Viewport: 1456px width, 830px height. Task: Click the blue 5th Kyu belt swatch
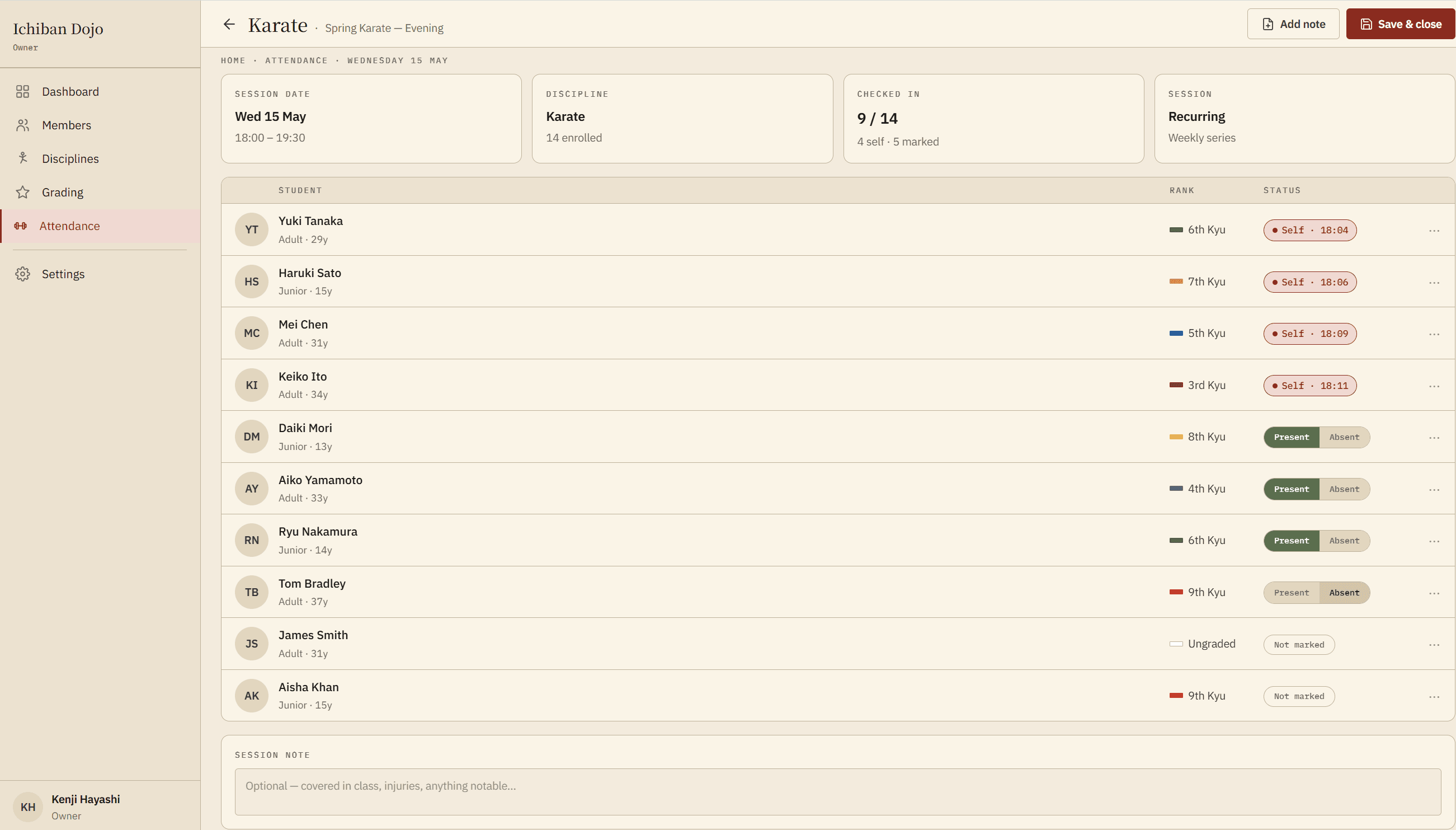click(1176, 334)
